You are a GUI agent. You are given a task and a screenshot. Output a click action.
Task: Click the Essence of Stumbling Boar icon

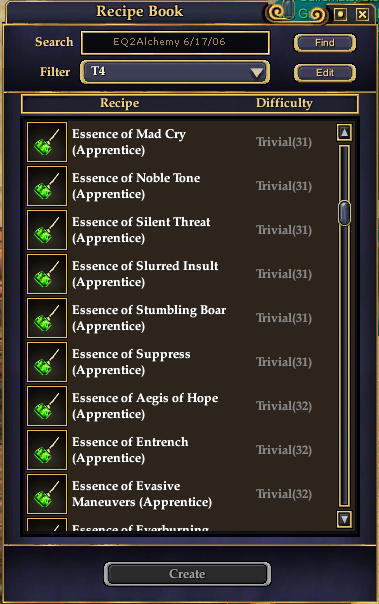(x=47, y=317)
